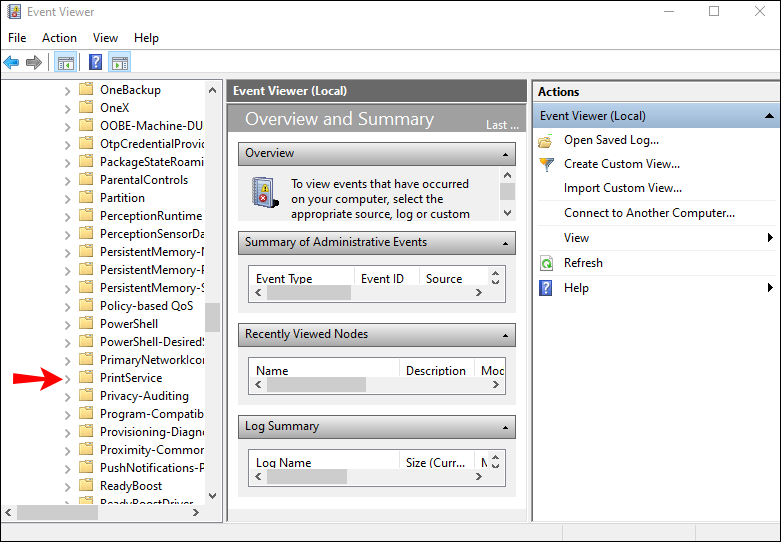The height and width of the screenshot is (542, 781).
Task: Click Connect to Another Computer
Action: (649, 213)
